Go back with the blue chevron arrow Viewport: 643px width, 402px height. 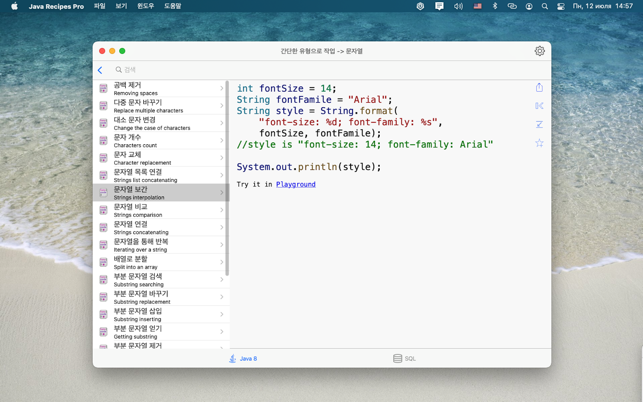tap(100, 70)
